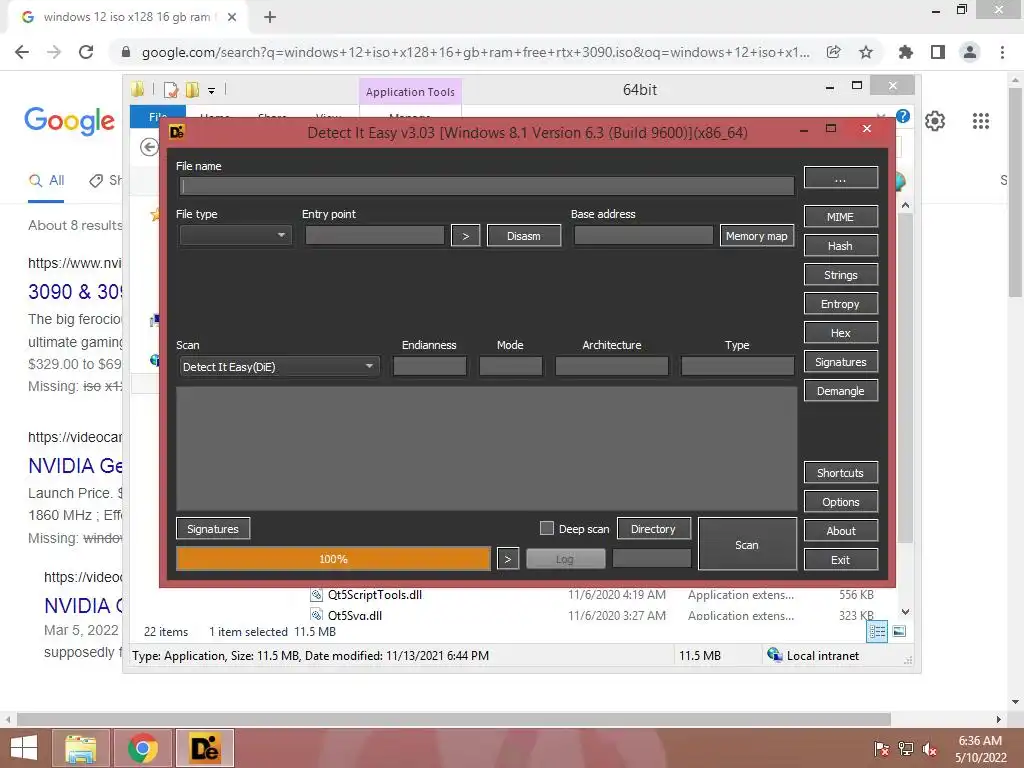Click the '>' button beside progress bar

[x=508, y=558]
